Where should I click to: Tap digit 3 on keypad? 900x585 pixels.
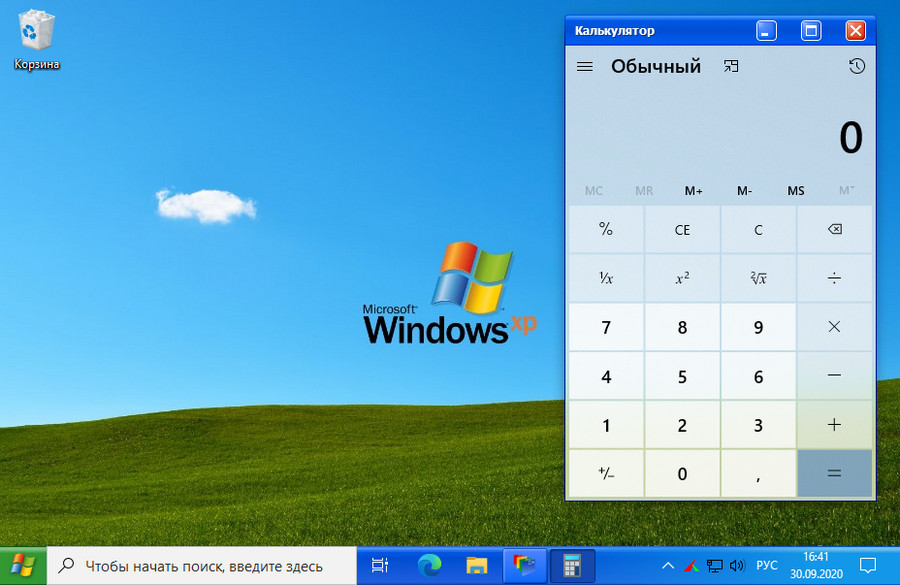[x=758, y=425]
